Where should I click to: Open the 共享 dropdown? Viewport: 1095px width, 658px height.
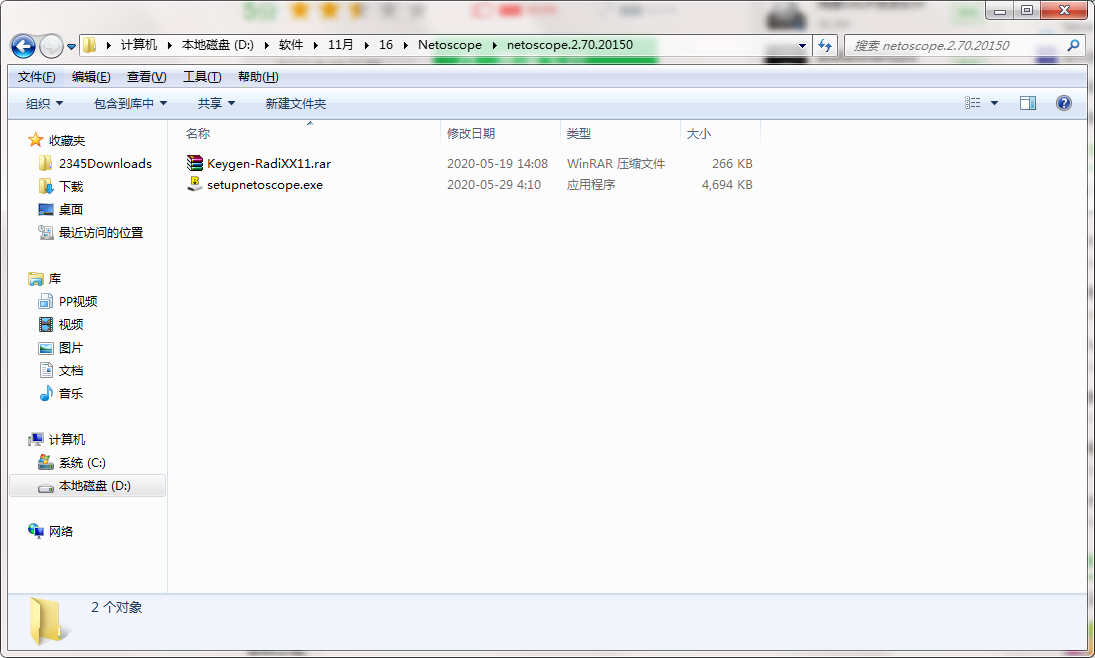click(216, 103)
